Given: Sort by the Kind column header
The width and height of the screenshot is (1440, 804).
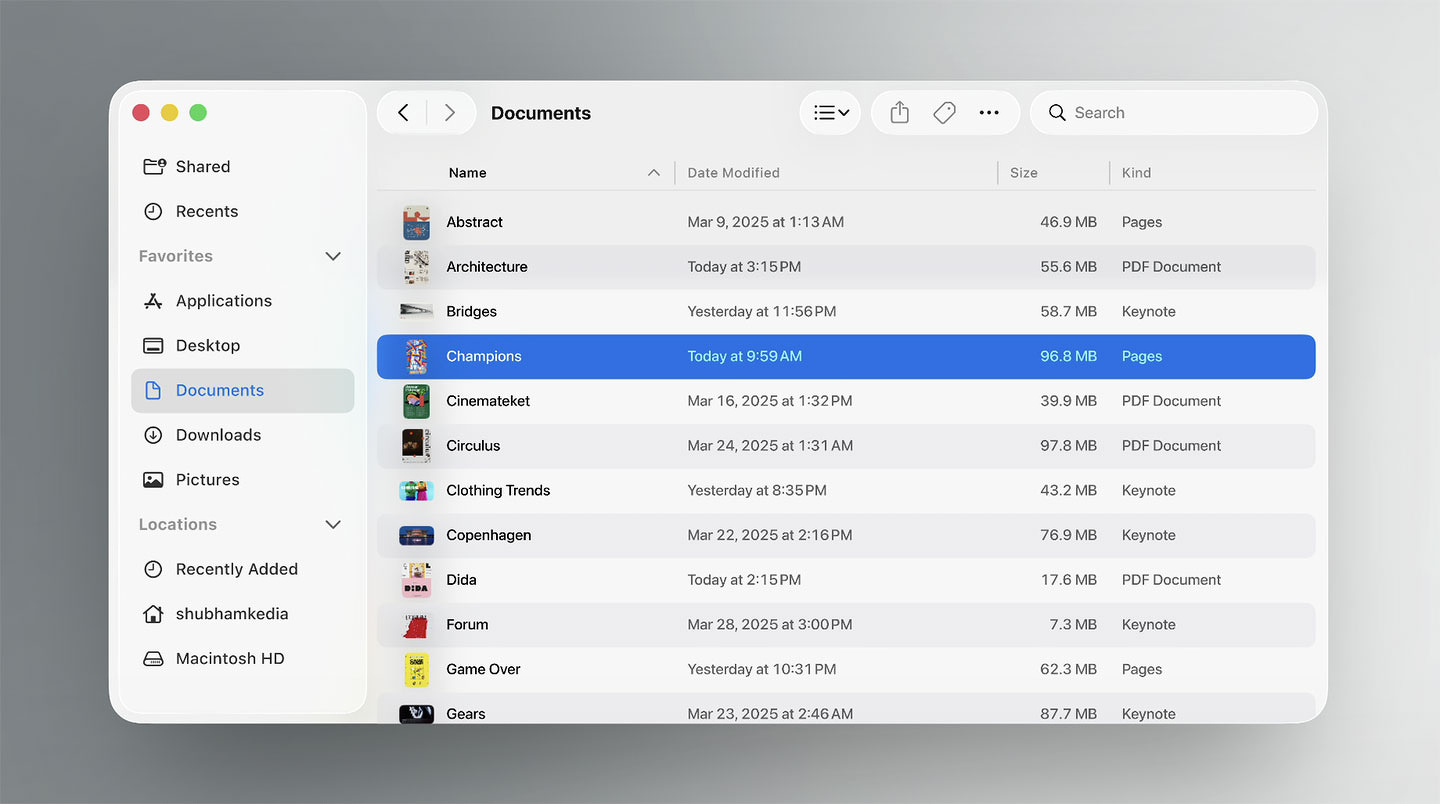Looking at the screenshot, I should pos(1136,173).
